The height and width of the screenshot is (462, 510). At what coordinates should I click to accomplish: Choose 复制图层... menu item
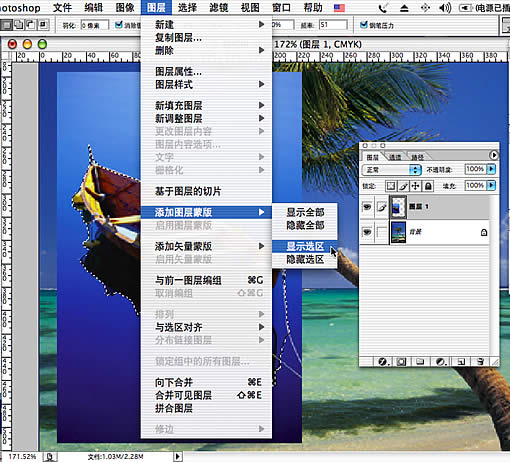[x=206, y=38]
